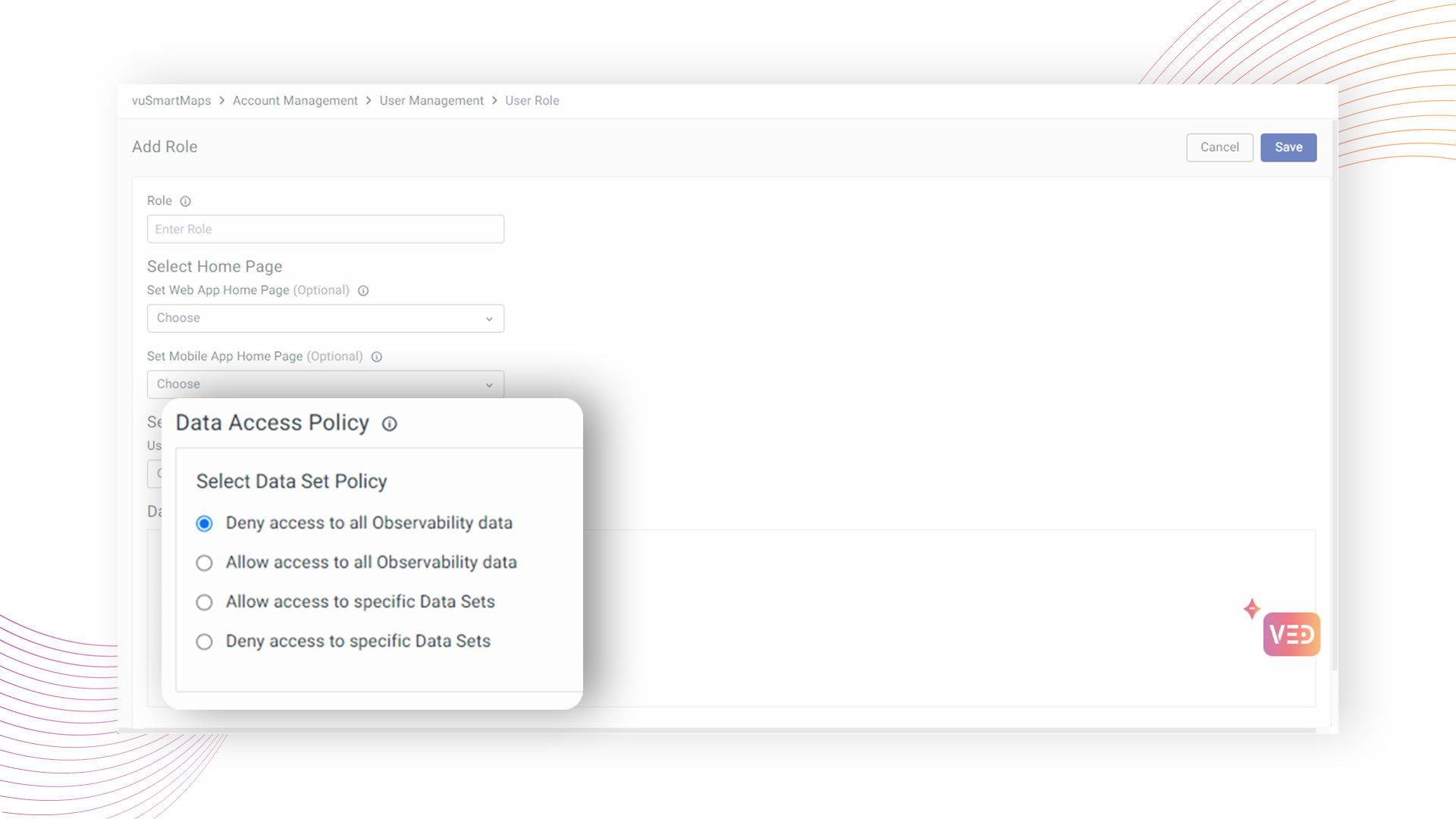Navigate to Account Management breadcrumb
Screen dimensions: 1456x819
[295, 101]
